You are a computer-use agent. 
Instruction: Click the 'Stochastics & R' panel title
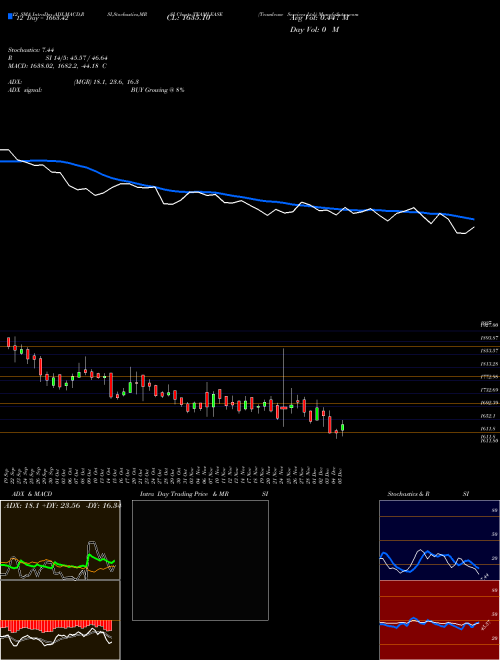coord(408,494)
